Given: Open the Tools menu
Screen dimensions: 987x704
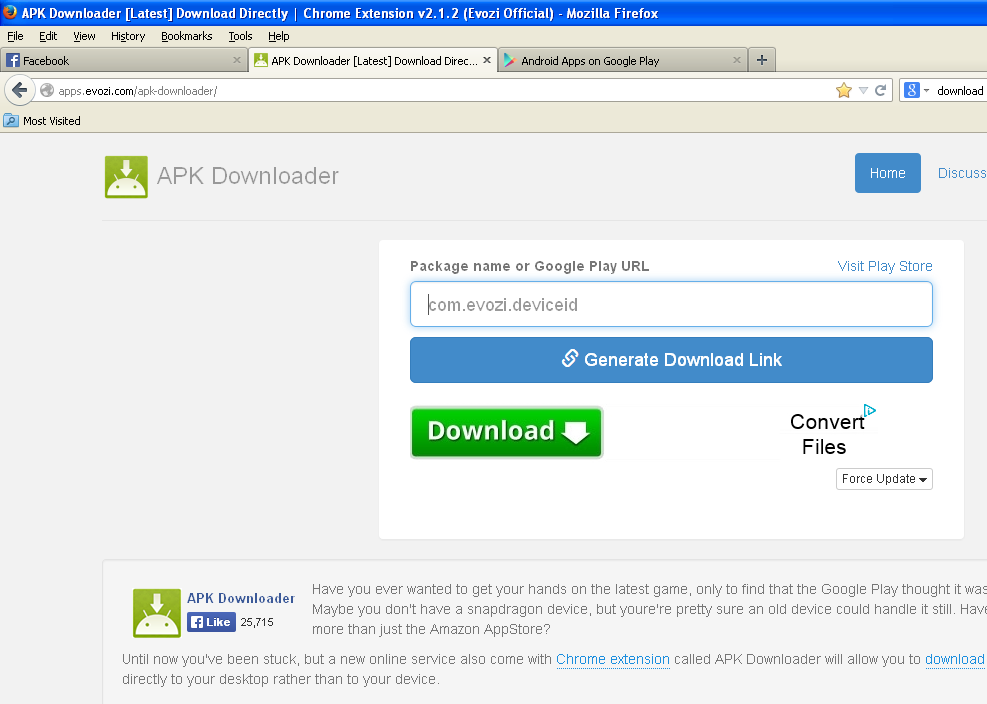Looking at the screenshot, I should [240, 36].
